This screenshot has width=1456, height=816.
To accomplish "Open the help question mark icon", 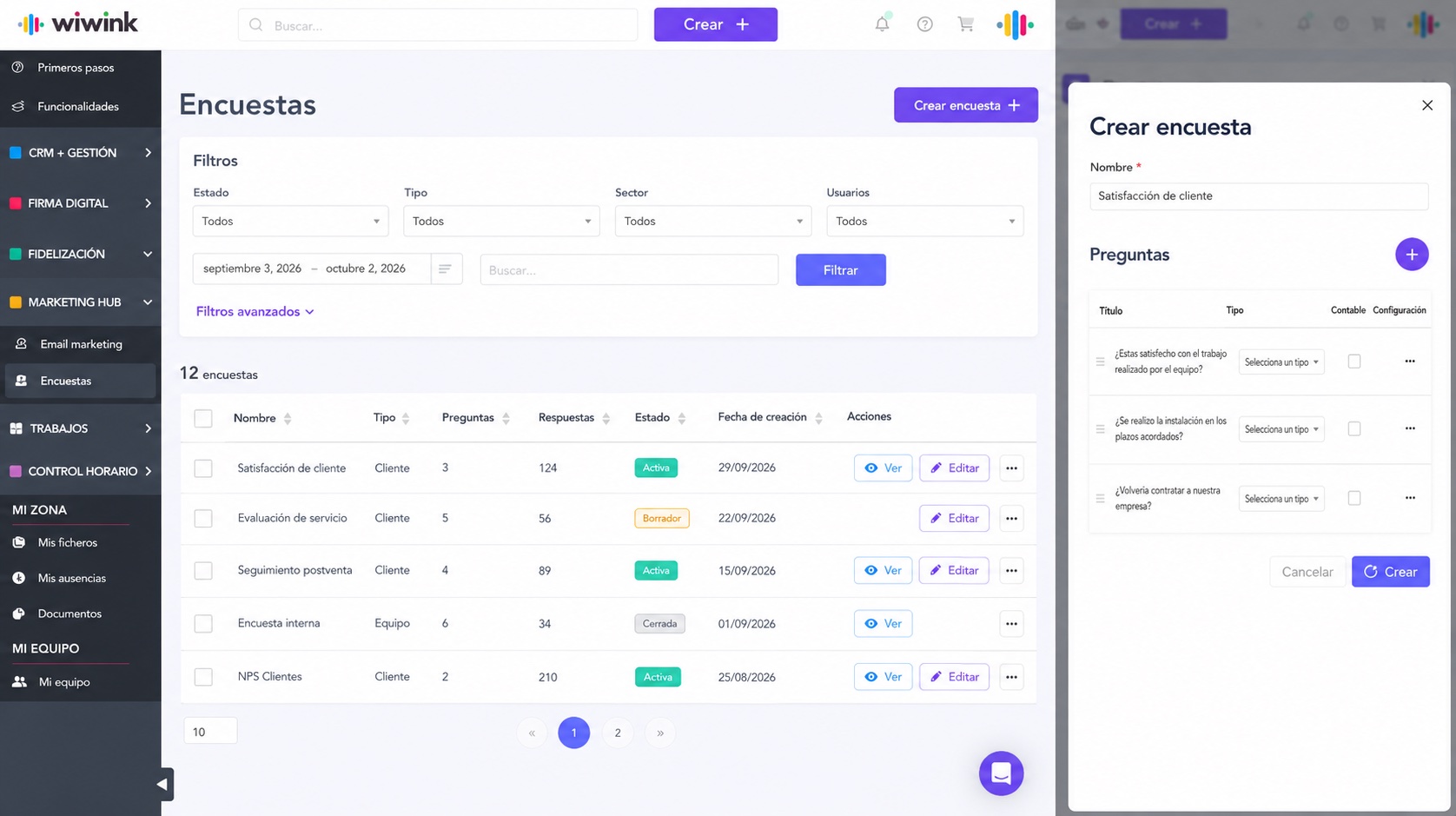I will [x=924, y=24].
